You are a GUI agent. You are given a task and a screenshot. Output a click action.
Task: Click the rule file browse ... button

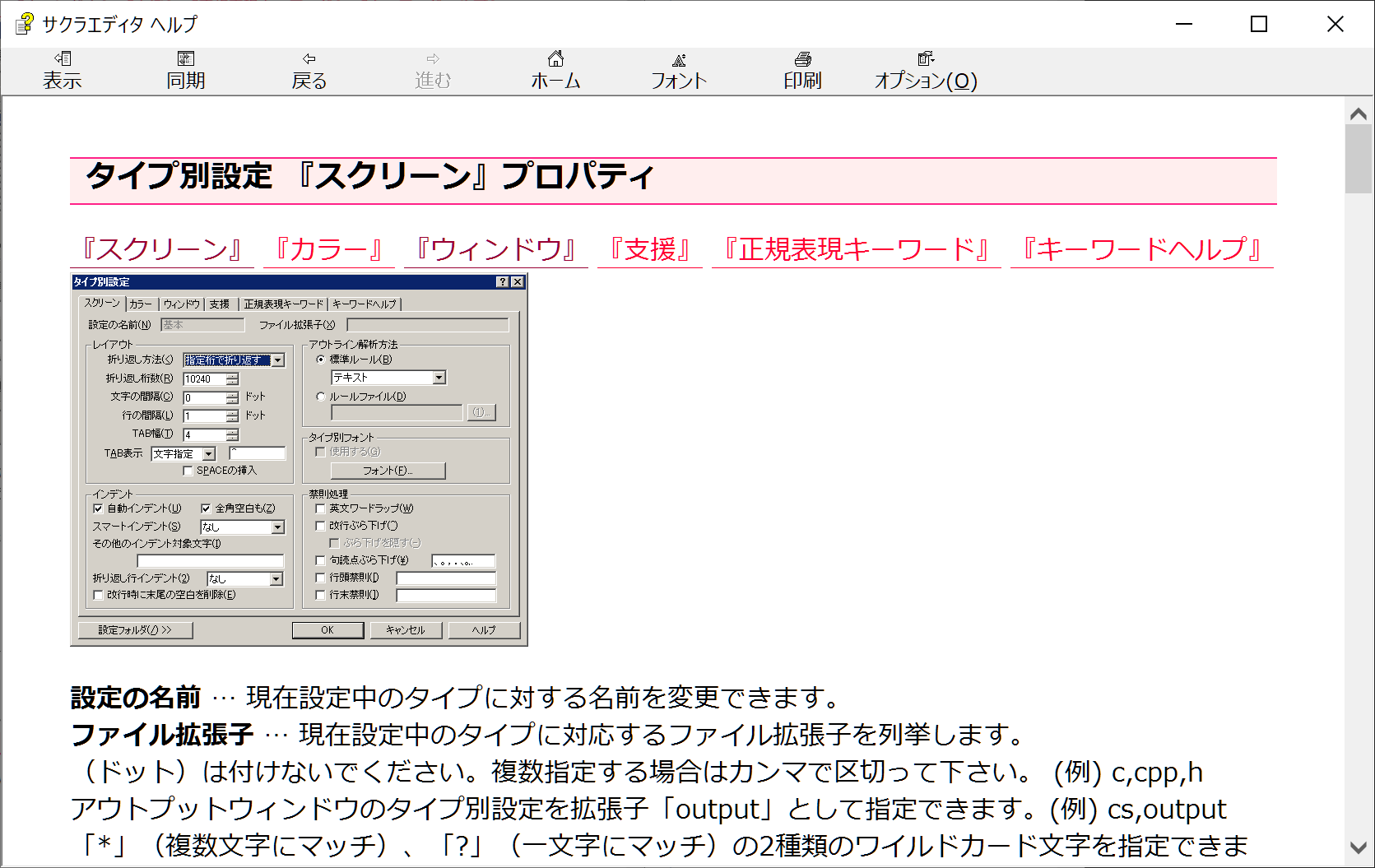click(481, 413)
